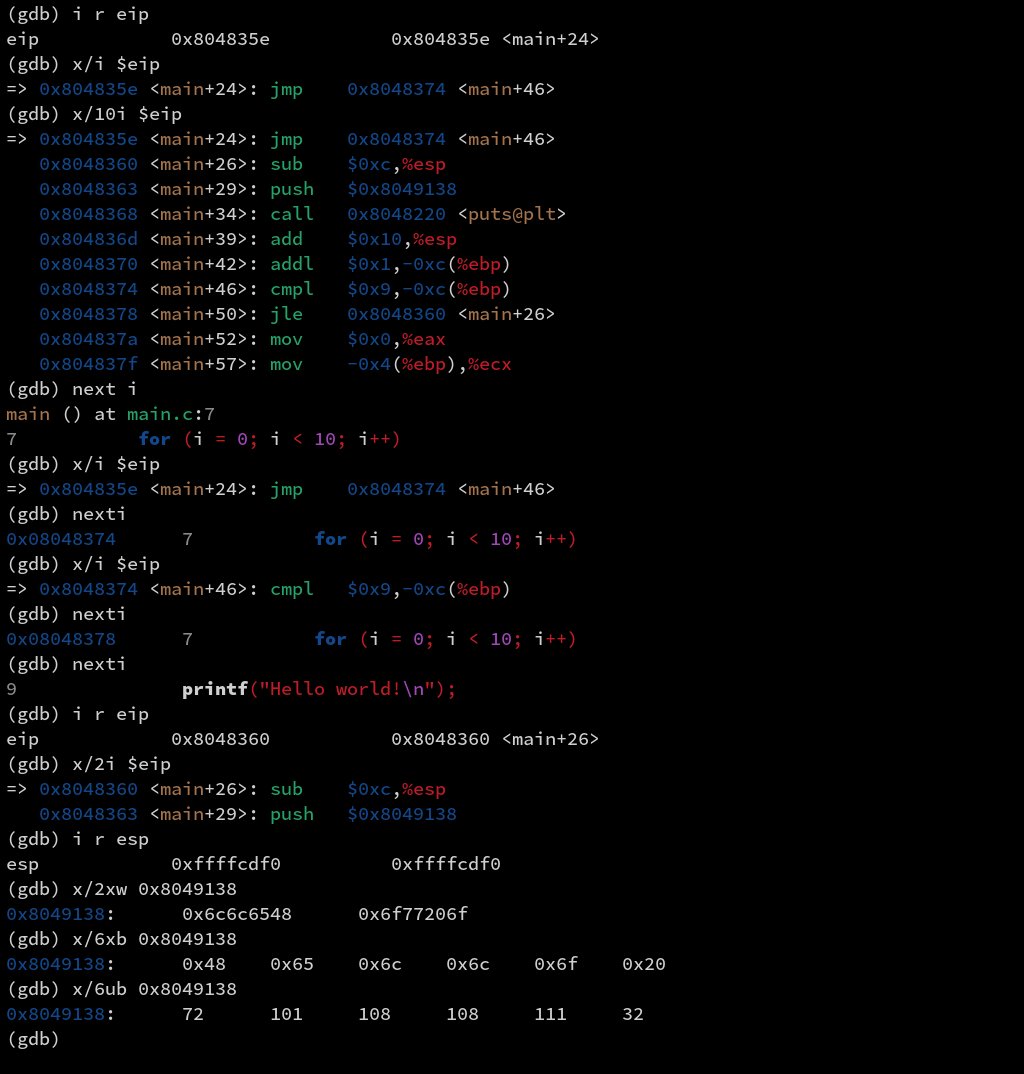
Task: Select the address 0x804837a at main+52
Action: pyautogui.click(x=88, y=339)
